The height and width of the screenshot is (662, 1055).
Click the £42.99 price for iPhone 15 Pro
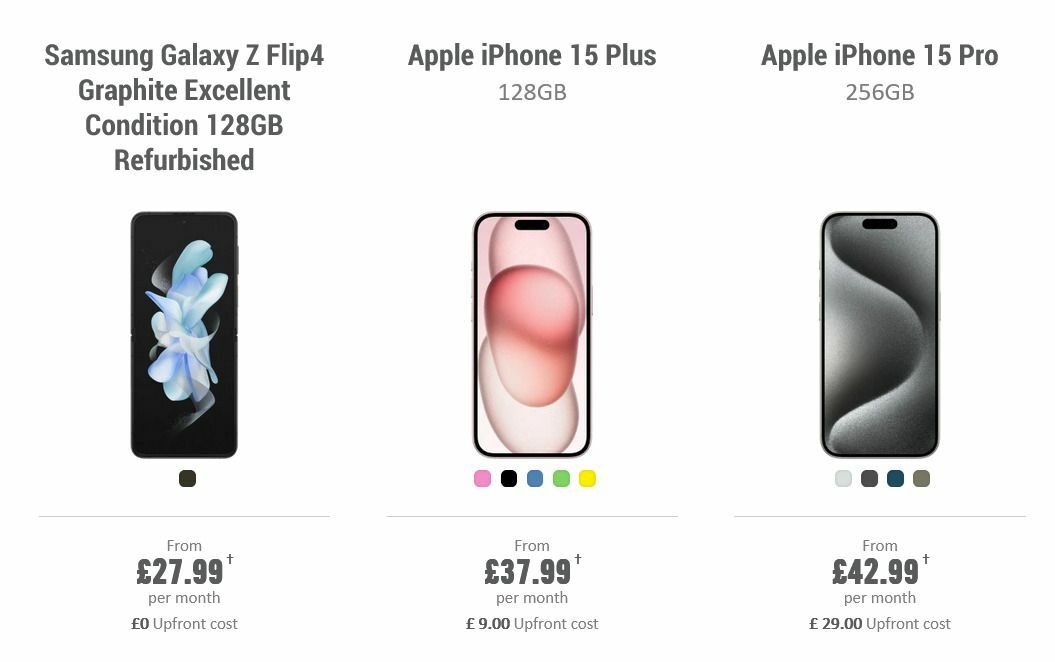(875, 572)
